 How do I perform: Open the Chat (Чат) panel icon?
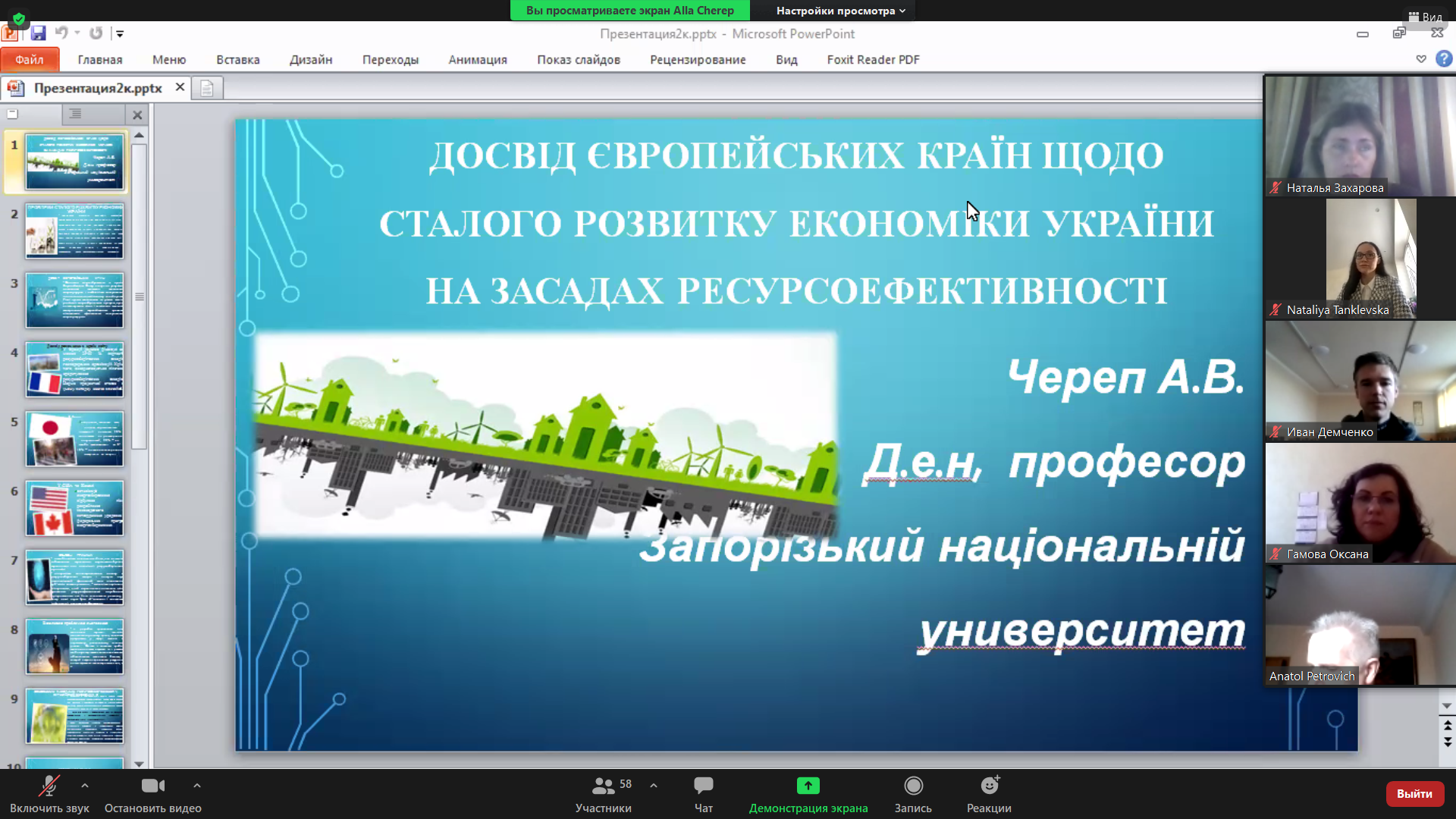[x=703, y=786]
